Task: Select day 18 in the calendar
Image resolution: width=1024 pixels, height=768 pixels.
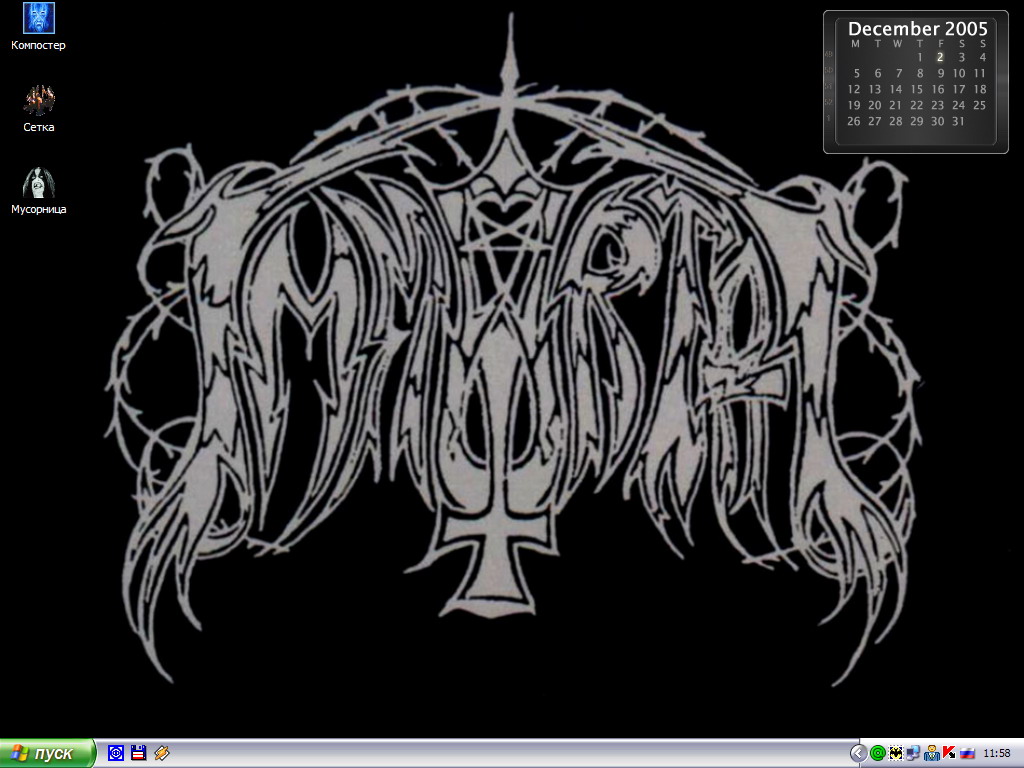Action: coord(980,89)
